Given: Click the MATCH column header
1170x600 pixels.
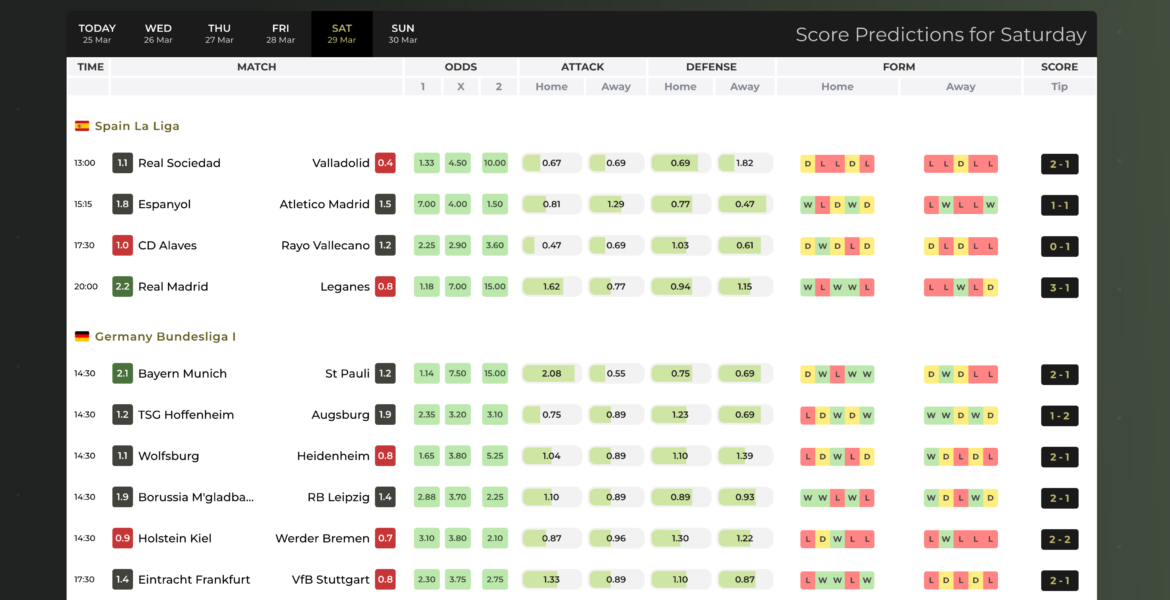Looking at the screenshot, I should tap(256, 67).
